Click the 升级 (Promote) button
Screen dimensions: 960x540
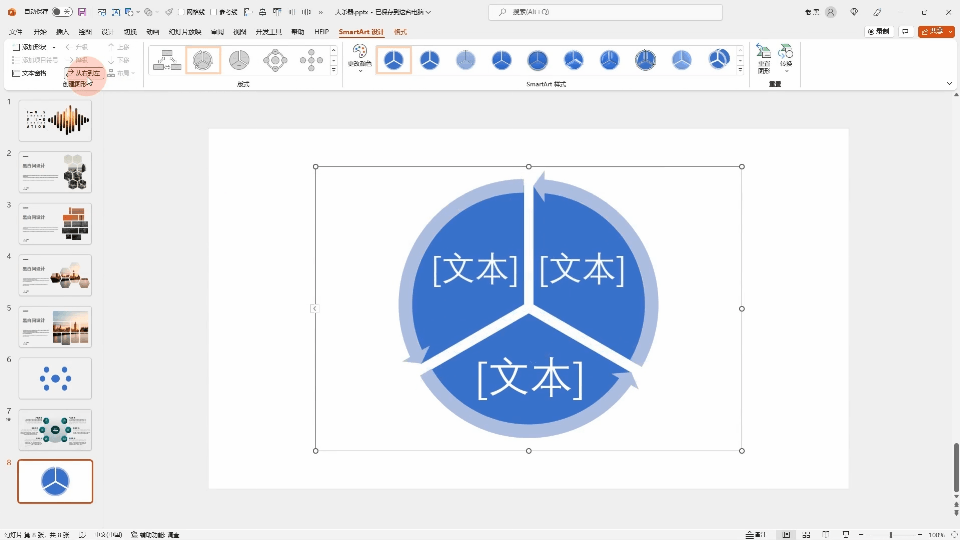[77, 47]
